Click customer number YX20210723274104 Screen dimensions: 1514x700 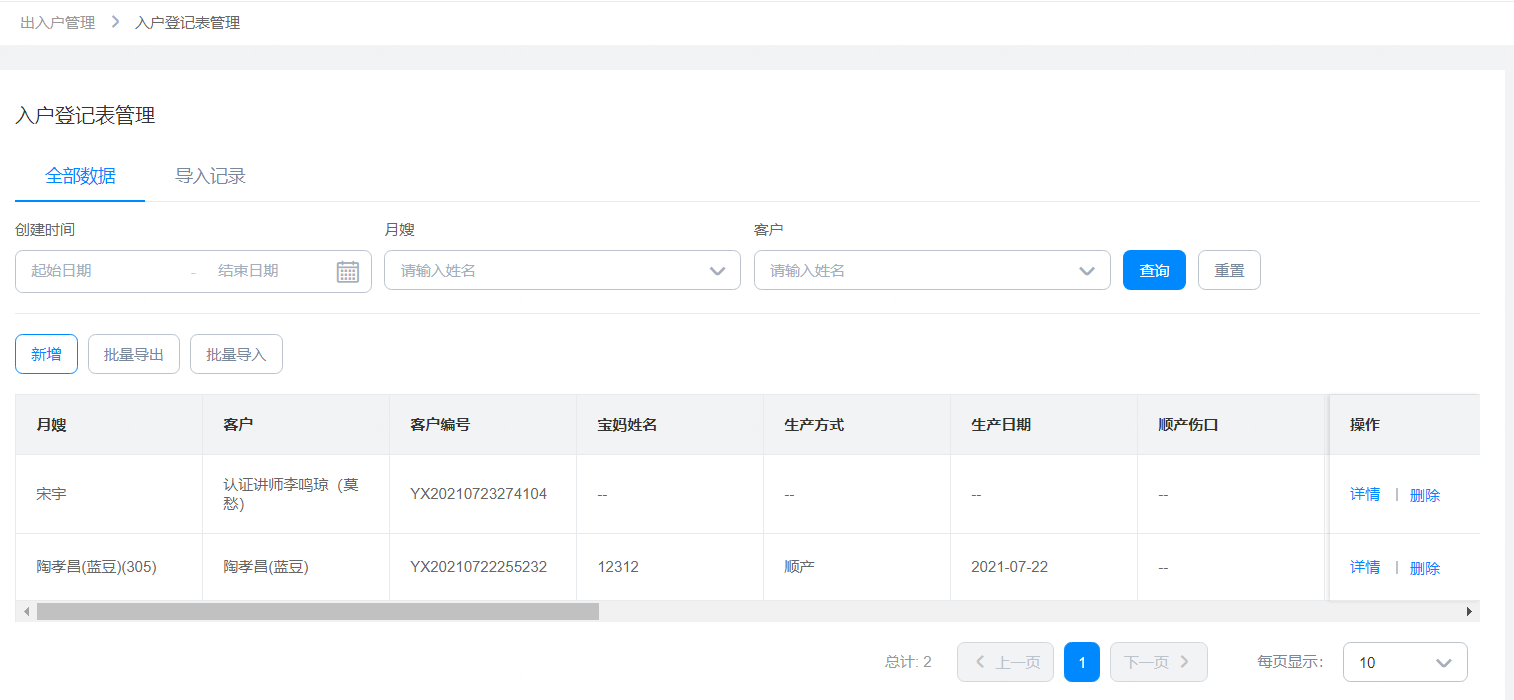[x=478, y=494]
